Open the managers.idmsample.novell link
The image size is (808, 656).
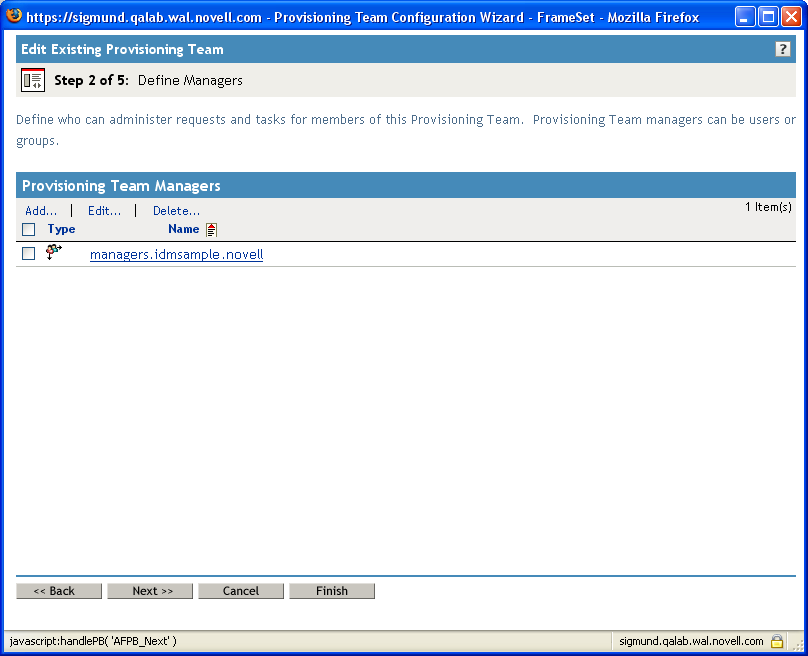pyautogui.click(x=177, y=255)
